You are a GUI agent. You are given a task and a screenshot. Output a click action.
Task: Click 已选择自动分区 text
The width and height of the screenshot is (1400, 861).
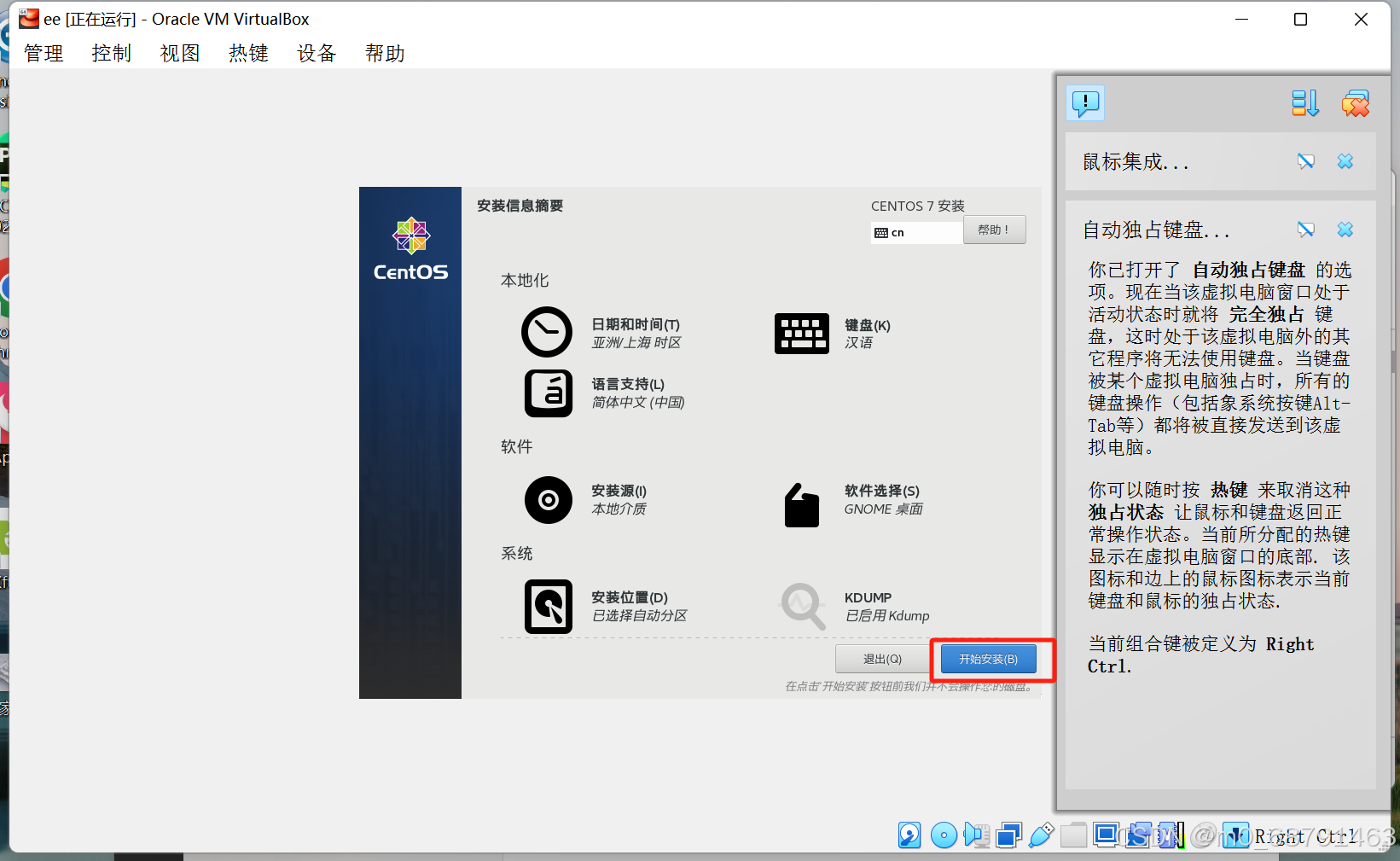click(x=639, y=615)
